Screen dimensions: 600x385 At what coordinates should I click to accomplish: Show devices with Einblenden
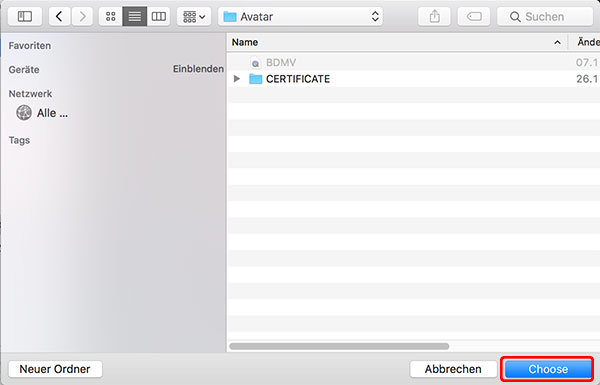[x=198, y=69]
